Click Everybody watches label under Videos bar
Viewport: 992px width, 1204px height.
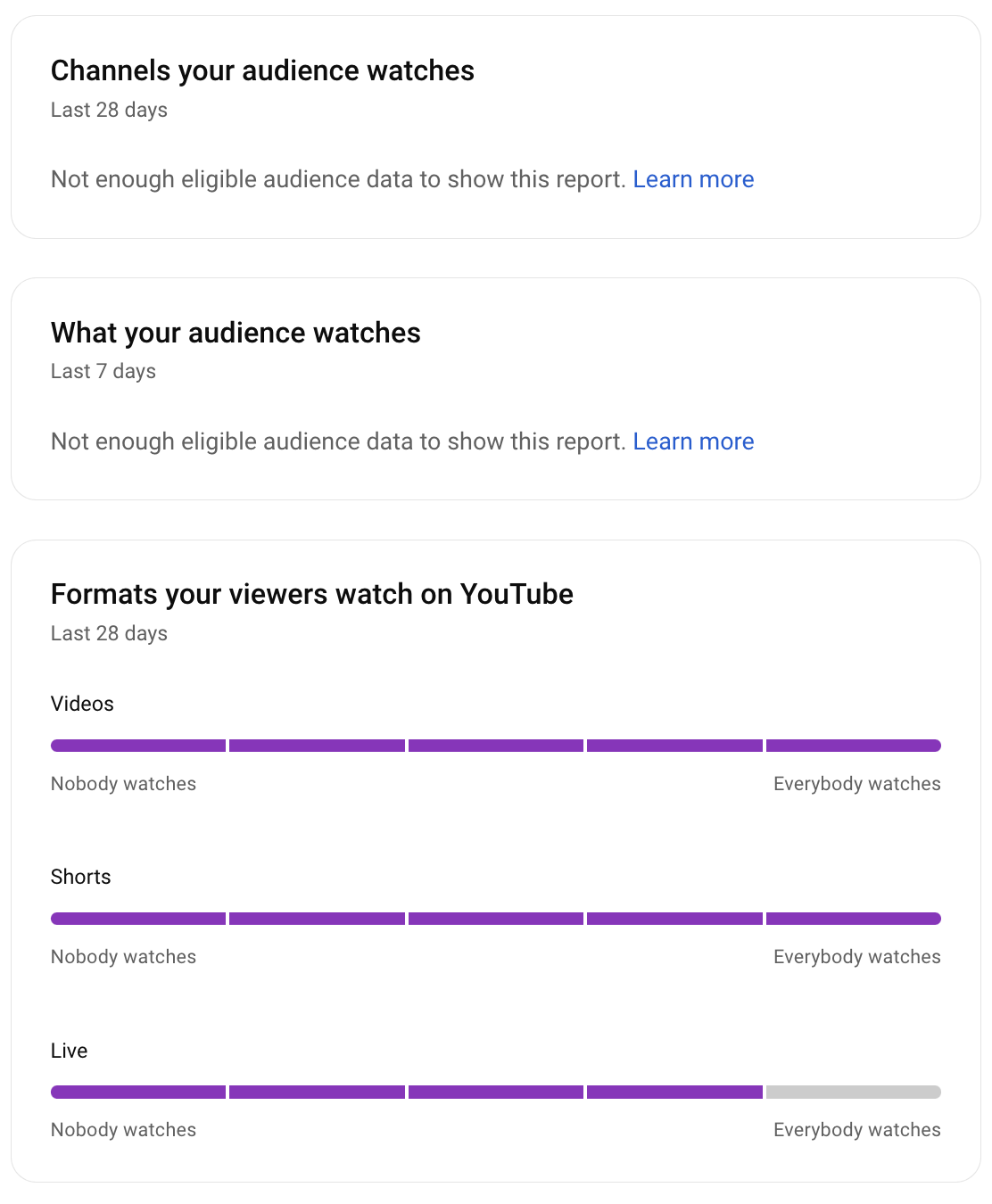[x=856, y=784]
